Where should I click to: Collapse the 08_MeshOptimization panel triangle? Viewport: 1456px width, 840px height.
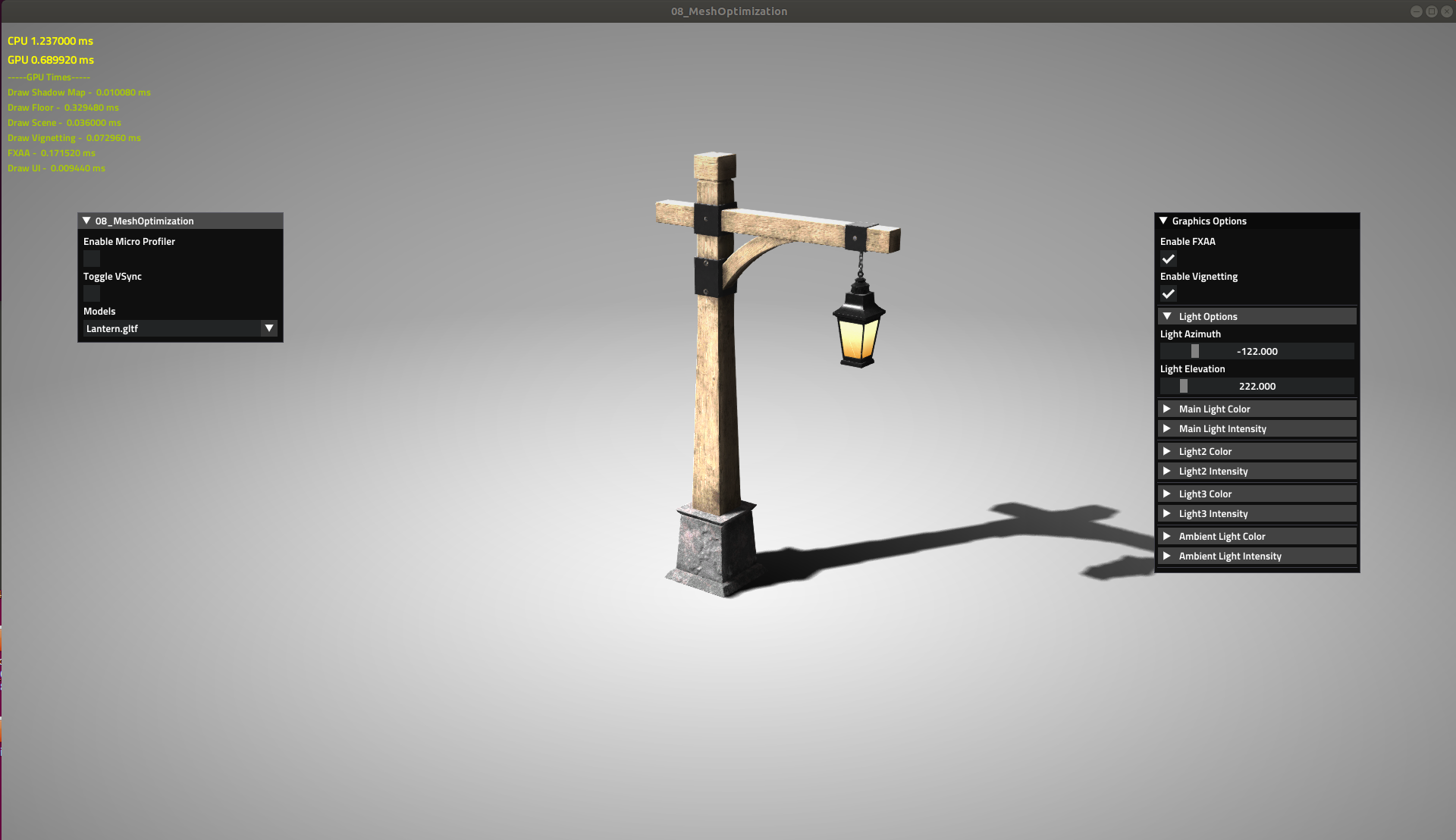click(87, 221)
